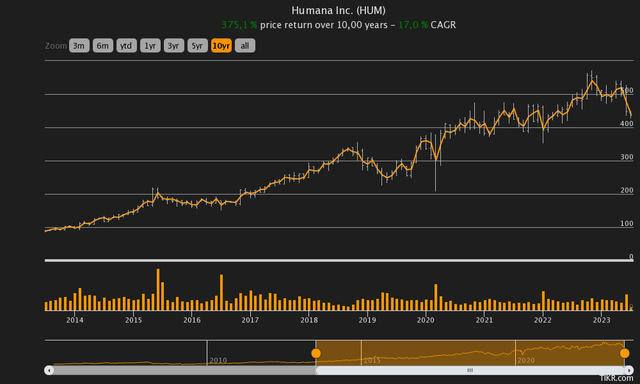Image resolution: width=640 pixels, height=384 pixels.
Task: Click the 2014 x-axis label
Action: [75, 320]
